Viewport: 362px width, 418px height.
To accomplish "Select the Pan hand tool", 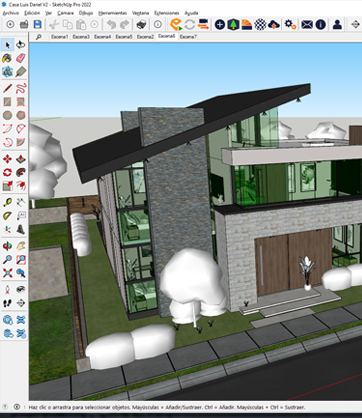I will tap(21, 246).
